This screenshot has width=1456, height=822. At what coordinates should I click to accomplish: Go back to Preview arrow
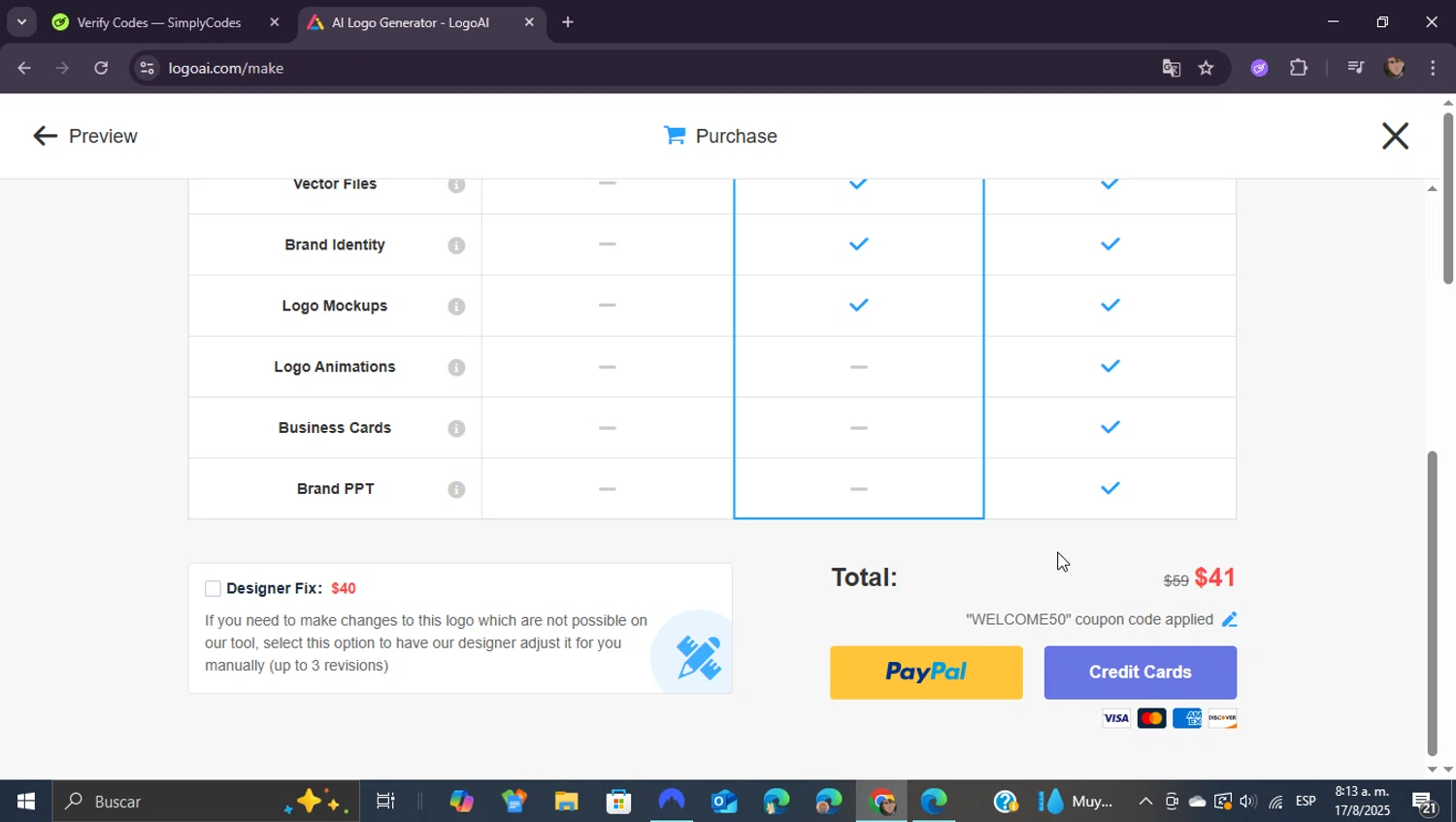pos(45,136)
